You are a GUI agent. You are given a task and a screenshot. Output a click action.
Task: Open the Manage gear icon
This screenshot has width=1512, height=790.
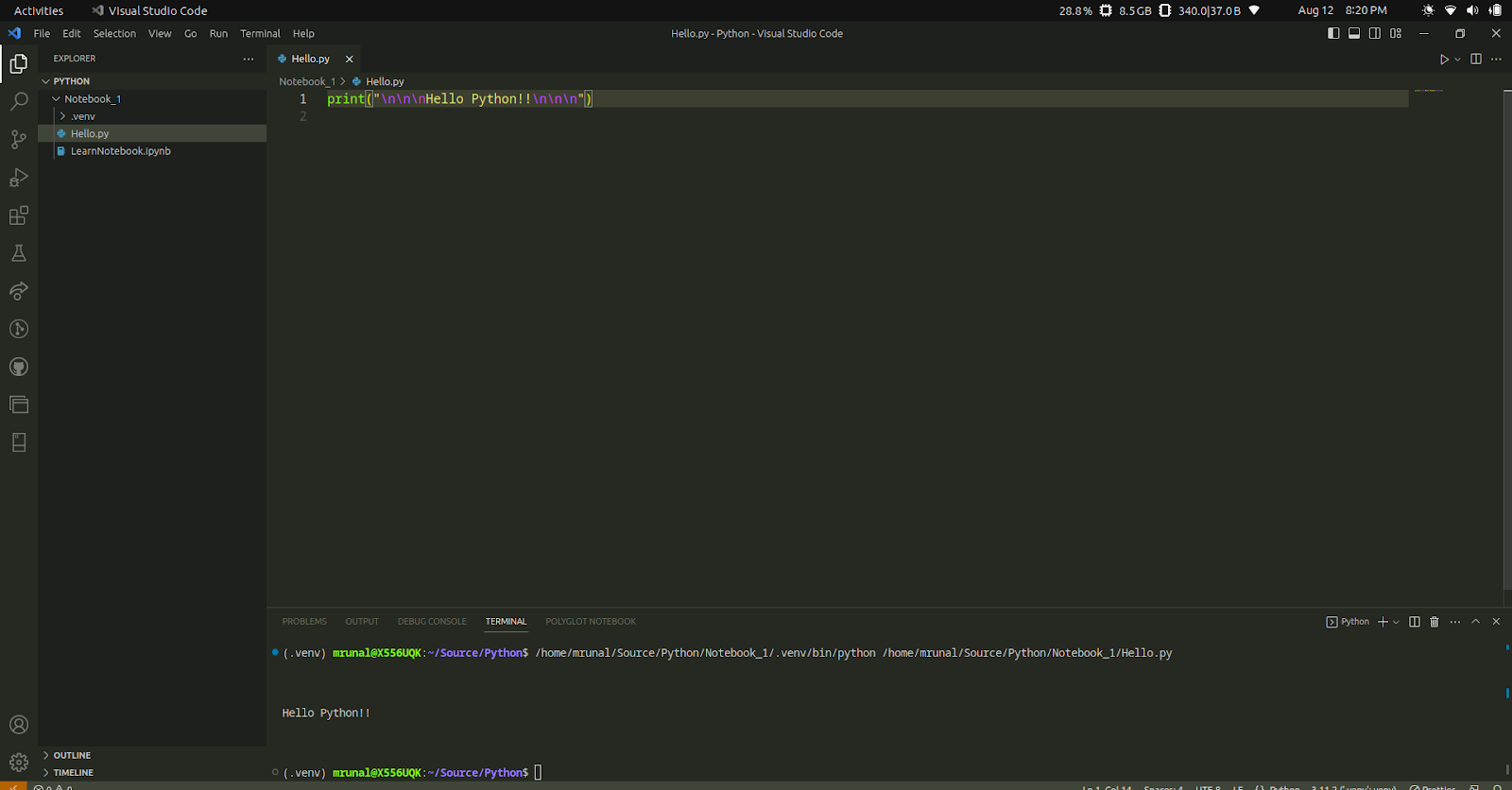[19, 762]
